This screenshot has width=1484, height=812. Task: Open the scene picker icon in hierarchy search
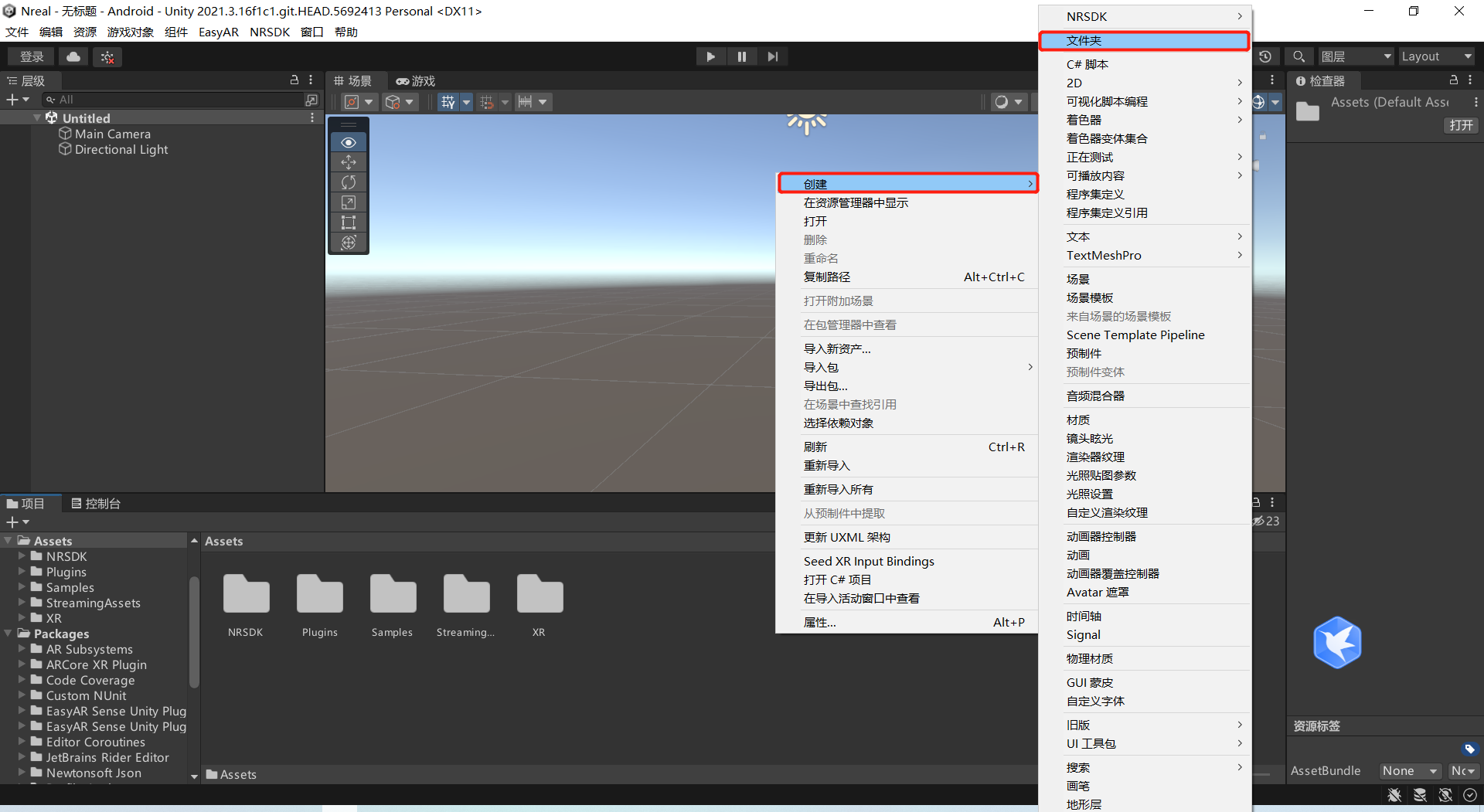click(x=311, y=100)
